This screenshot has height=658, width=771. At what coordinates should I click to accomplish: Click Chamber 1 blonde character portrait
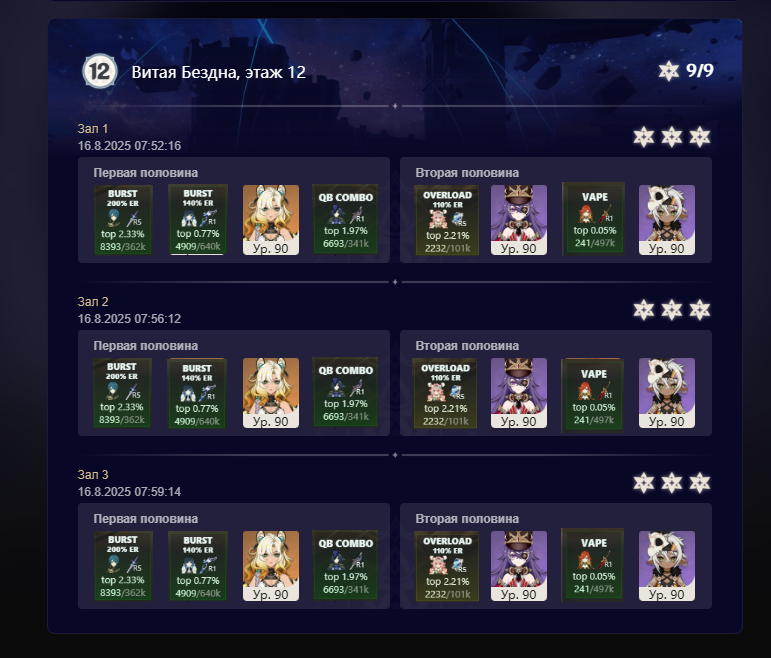pos(271,220)
